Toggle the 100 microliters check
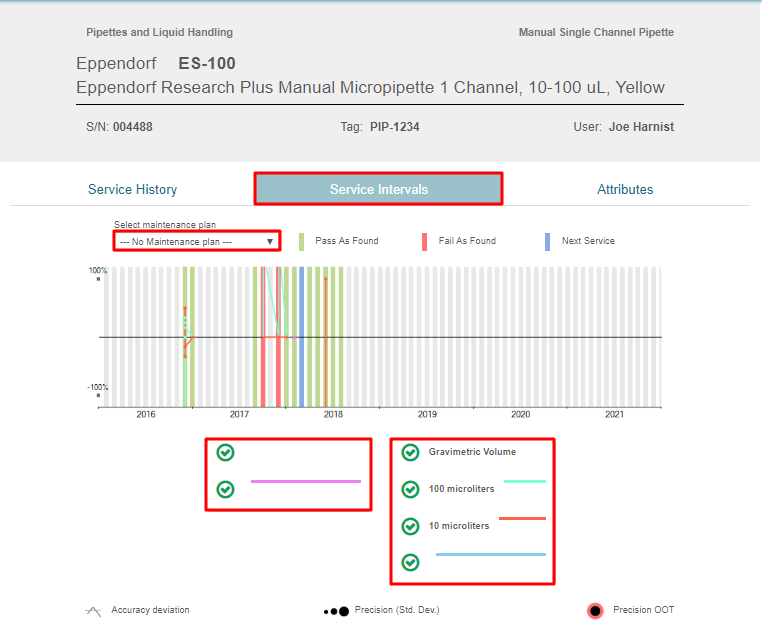 [x=410, y=489]
